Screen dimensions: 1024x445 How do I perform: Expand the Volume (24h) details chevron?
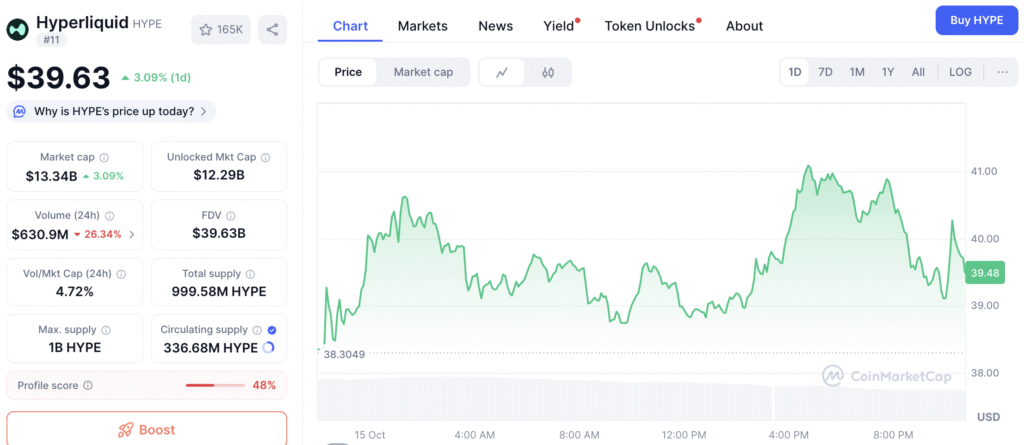pyautogui.click(x=132, y=235)
